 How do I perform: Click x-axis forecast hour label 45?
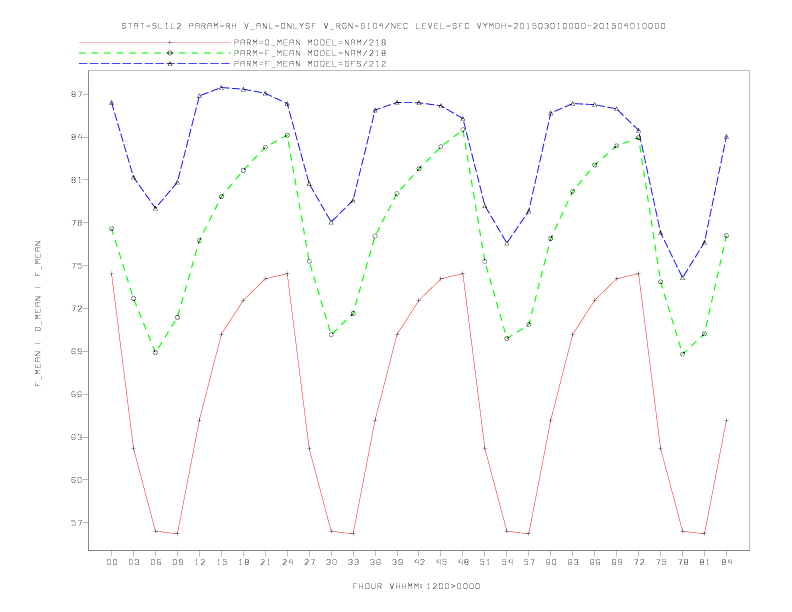click(x=441, y=562)
